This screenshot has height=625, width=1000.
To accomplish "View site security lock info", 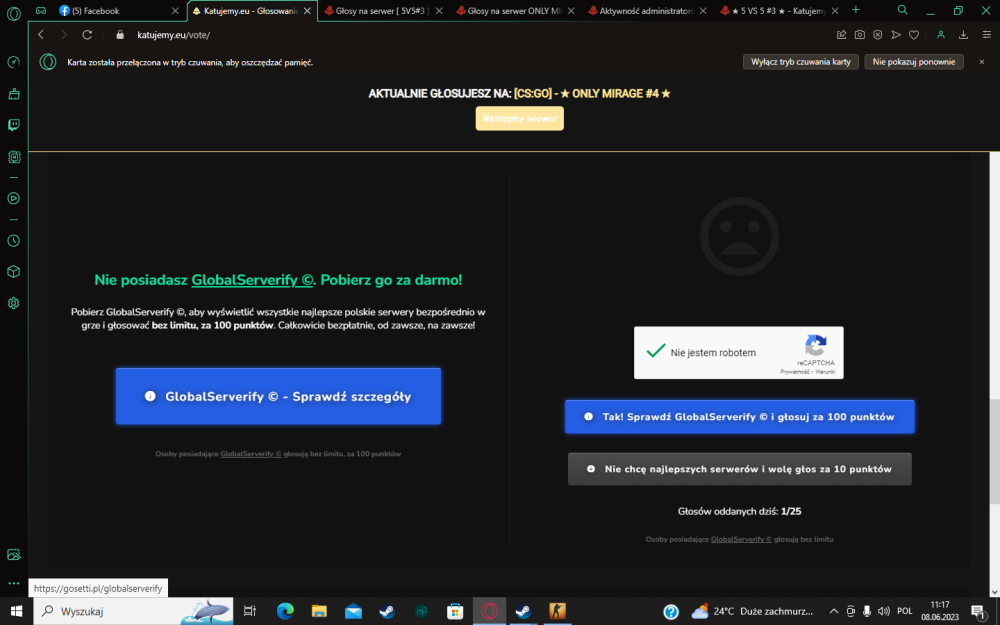I will [x=120, y=34].
